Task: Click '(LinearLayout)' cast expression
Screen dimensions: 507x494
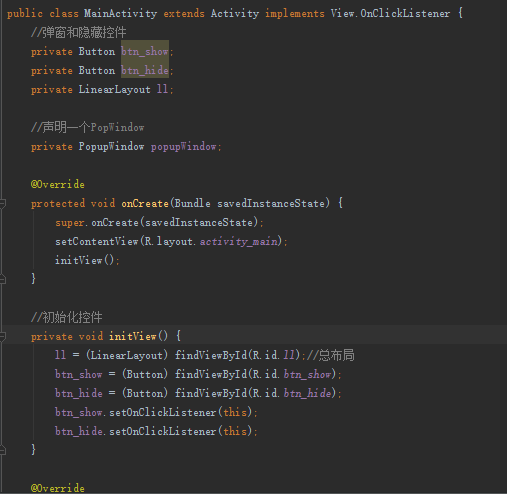Action: pos(127,355)
